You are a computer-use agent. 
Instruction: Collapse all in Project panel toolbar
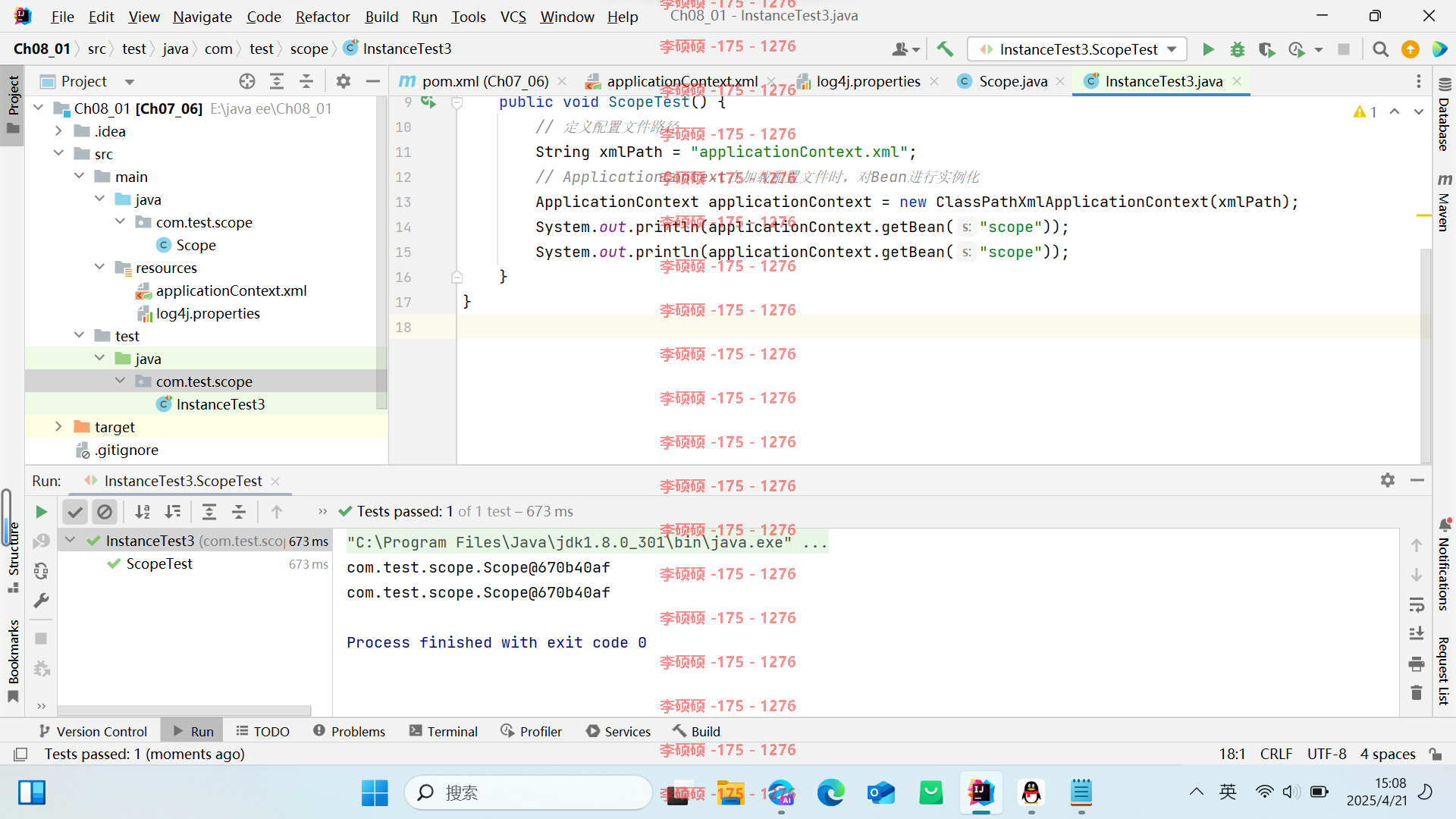[x=306, y=81]
